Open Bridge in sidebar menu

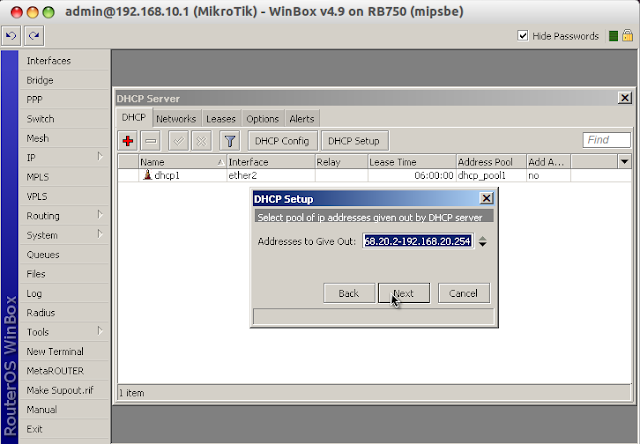(64, 80)
